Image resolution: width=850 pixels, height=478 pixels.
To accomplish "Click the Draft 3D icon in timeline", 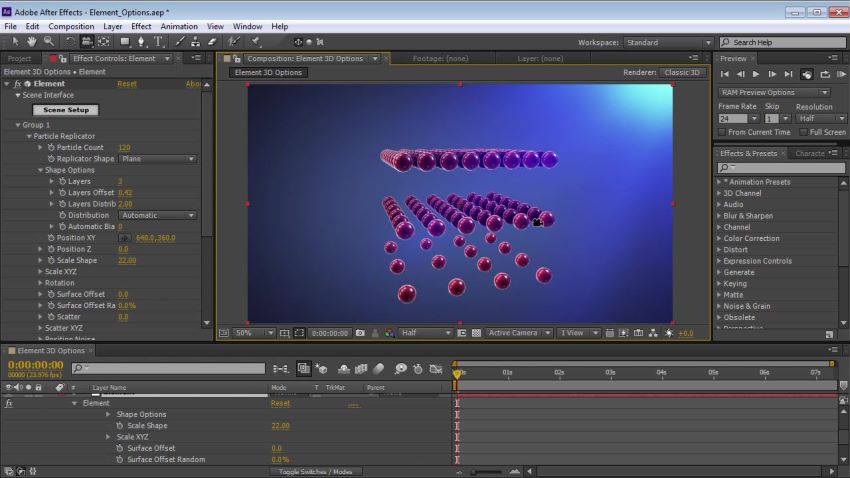I will 321,369.
